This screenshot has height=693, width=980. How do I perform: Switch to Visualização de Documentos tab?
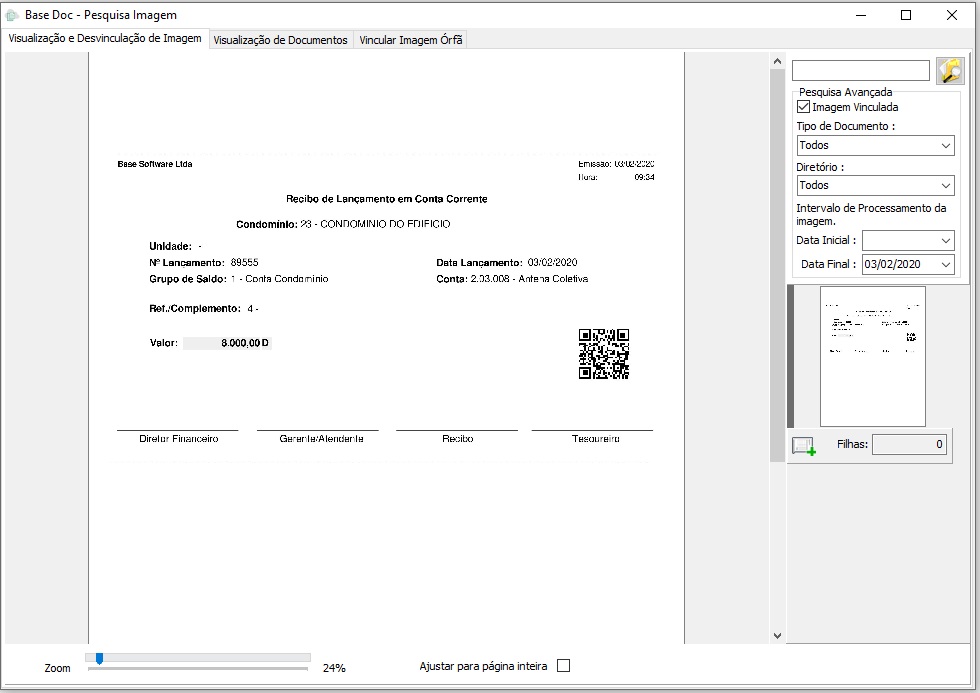pyautogui.click(x=281, y=40)
